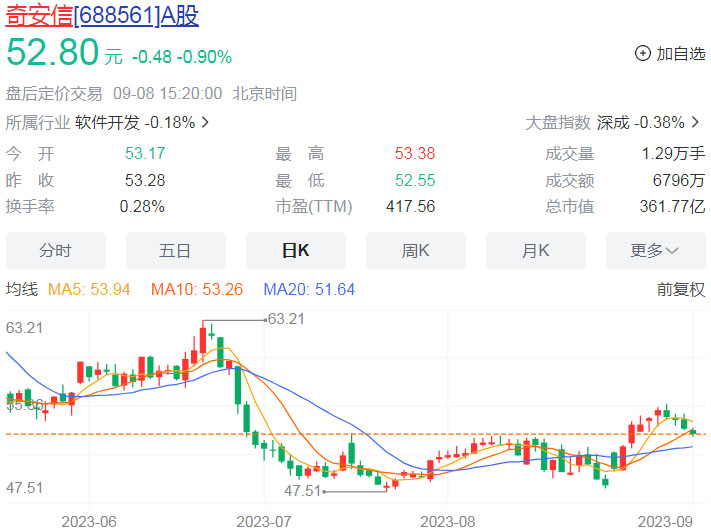
Task: Click the 63.21 high-point chart annotation
Action: click(x=286, y=319)
